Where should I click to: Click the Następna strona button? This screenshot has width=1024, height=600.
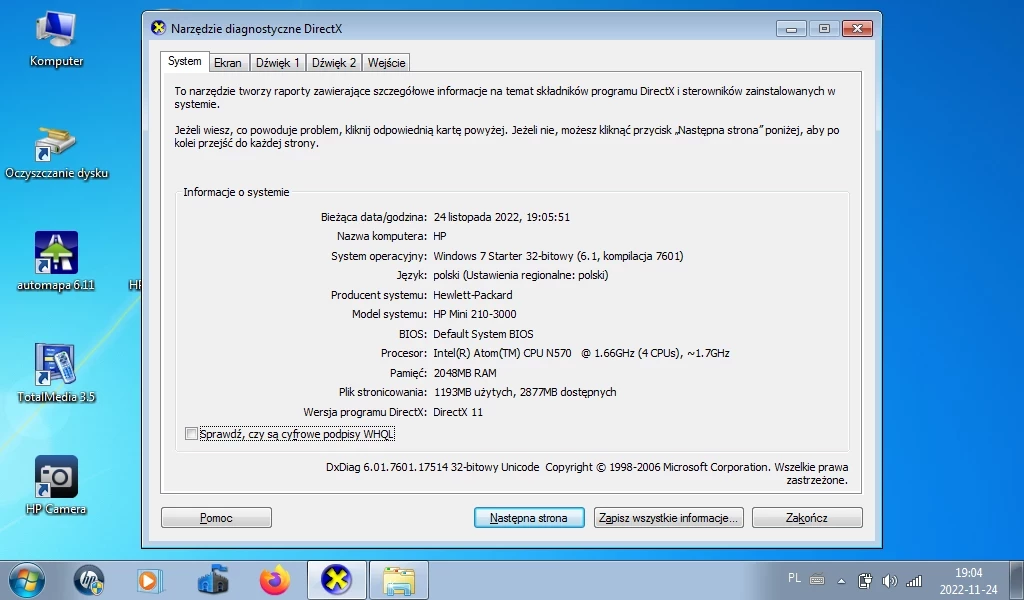click(528, 517)
